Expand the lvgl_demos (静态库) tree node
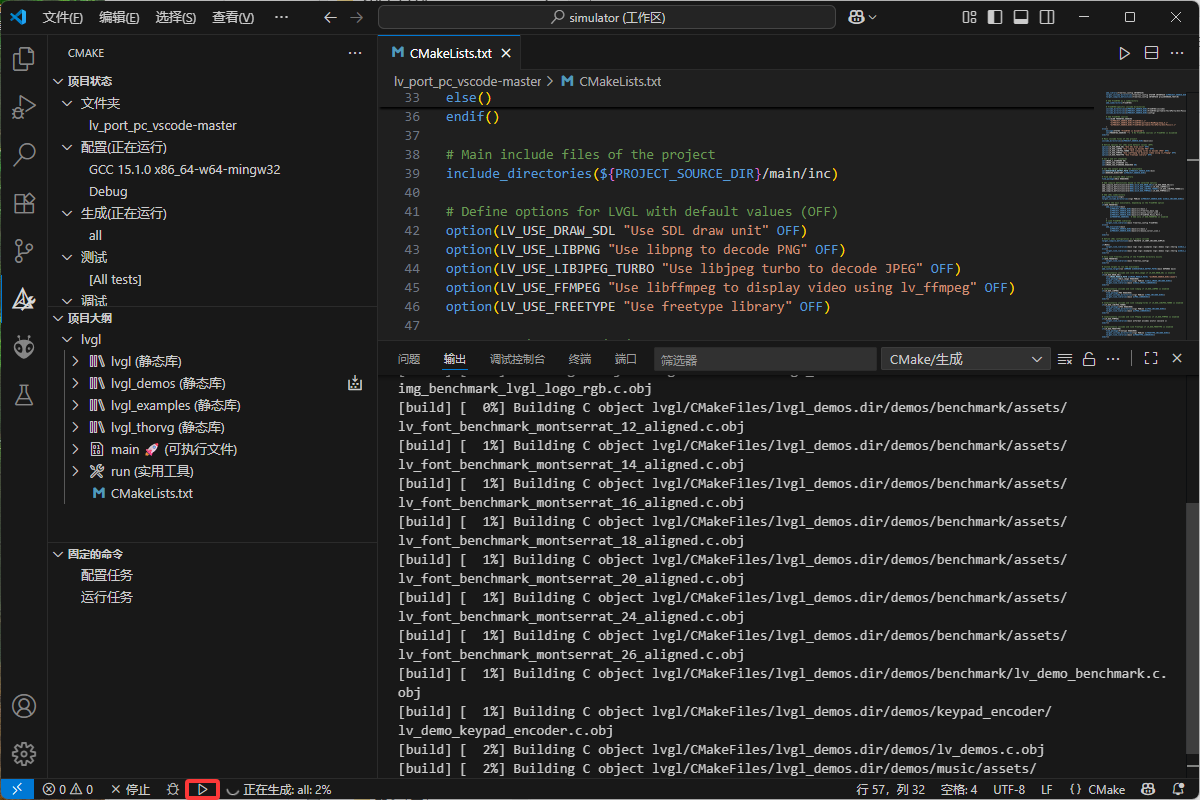This screenshot has width=1200, height=800. coord(76,383)
